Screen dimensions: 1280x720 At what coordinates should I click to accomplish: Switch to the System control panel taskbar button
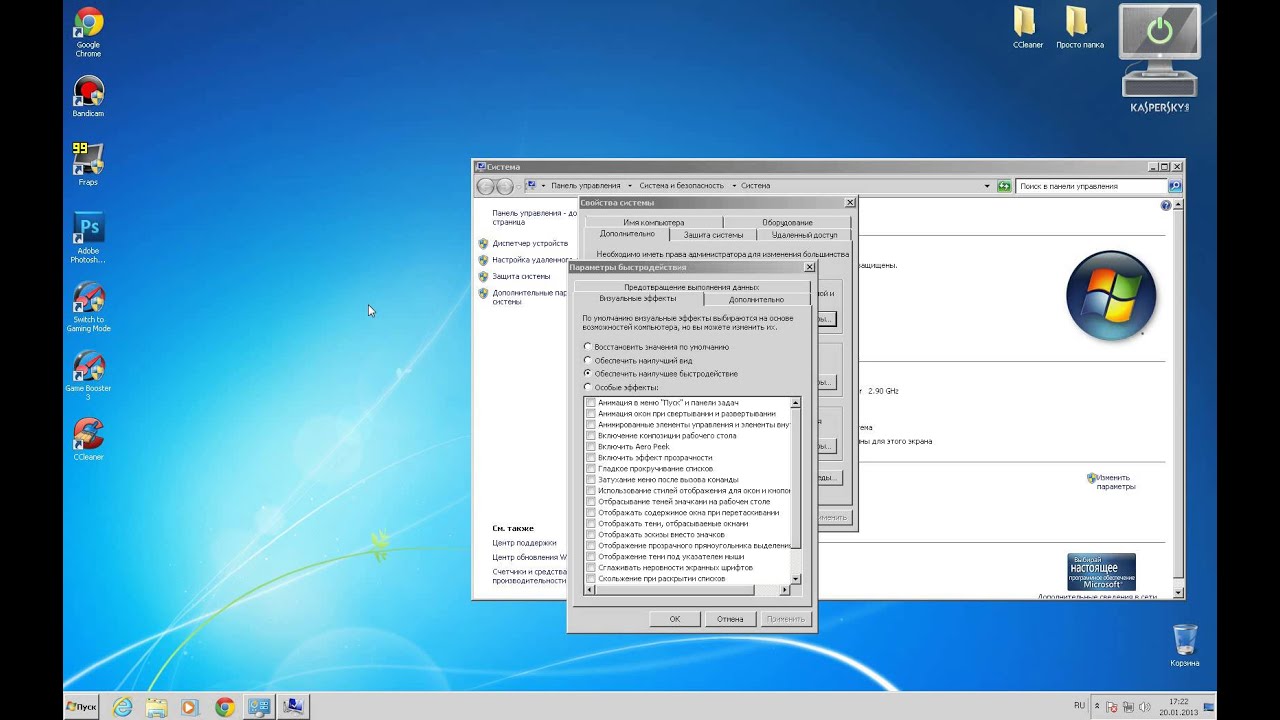(259, 706)
